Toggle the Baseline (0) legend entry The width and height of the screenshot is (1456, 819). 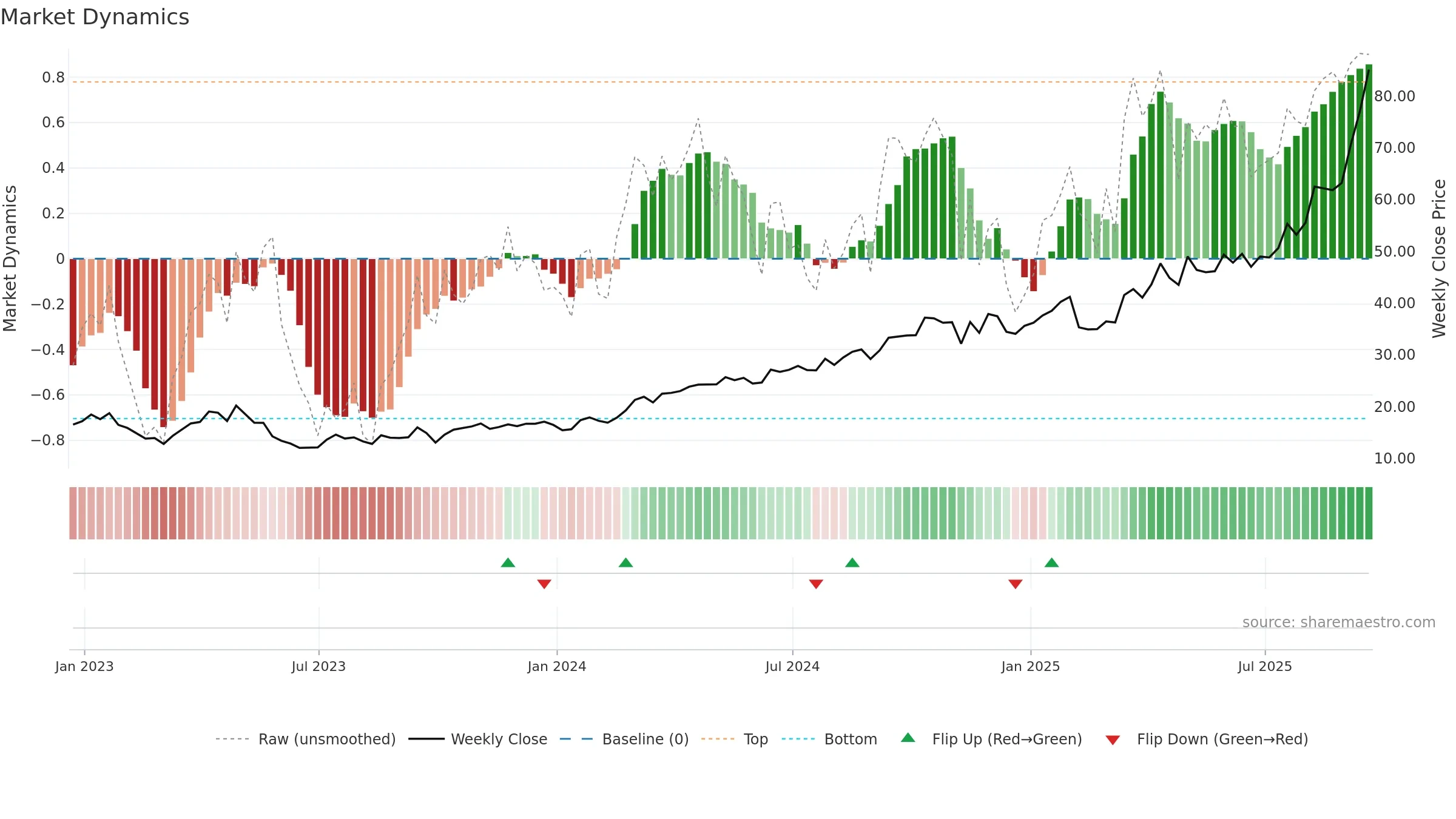tap(624, 739)
